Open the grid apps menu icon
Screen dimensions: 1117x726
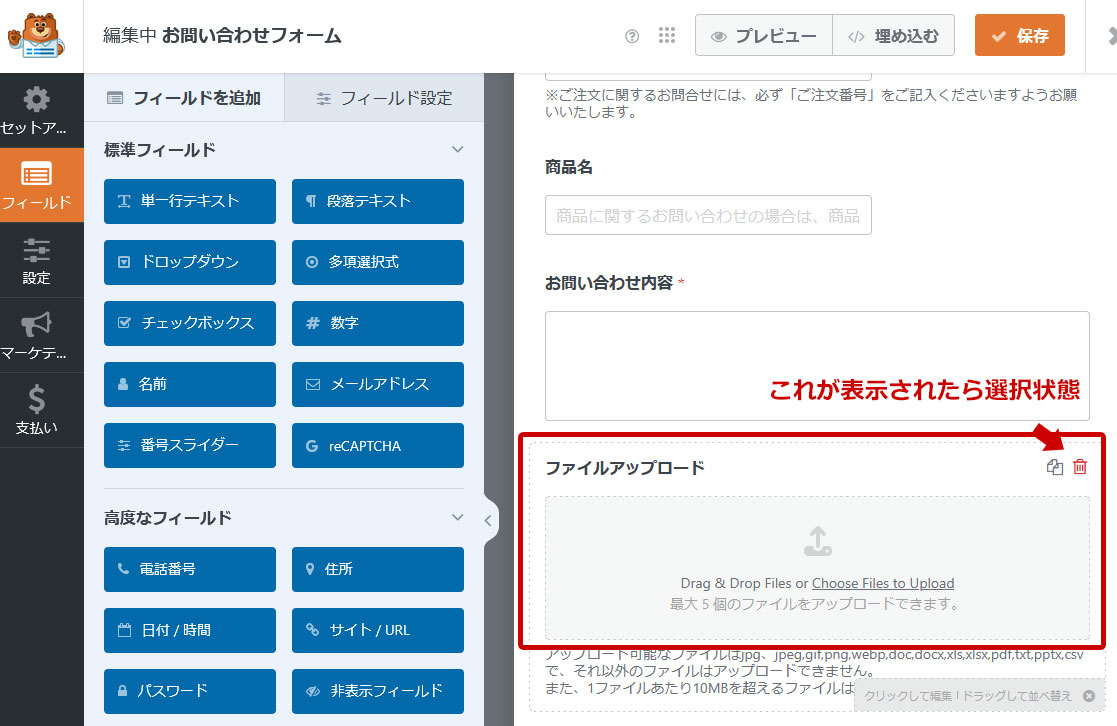click(667, 36)
